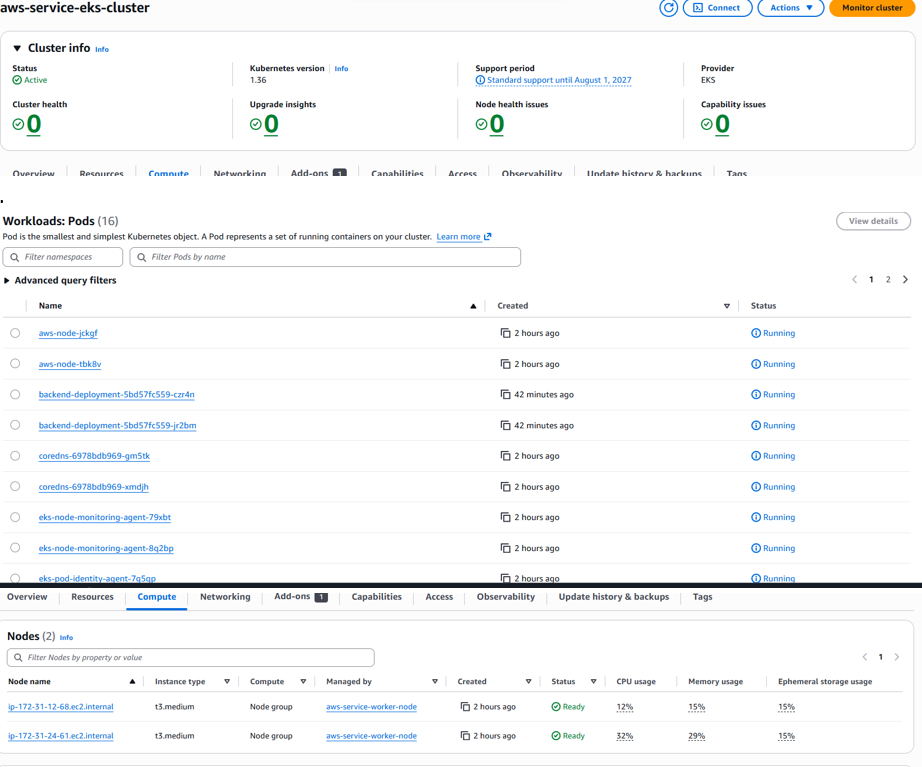This screenshot has height=767, width=922.
Task: Copy created time for backend-deployment jr2bm pod
Action: point(505,425)
